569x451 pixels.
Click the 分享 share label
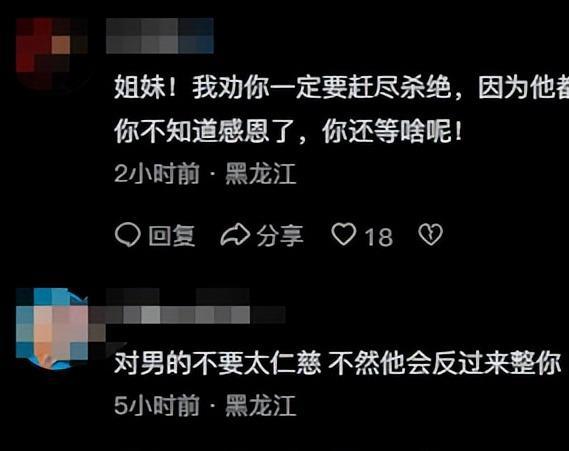coord(280,235)
